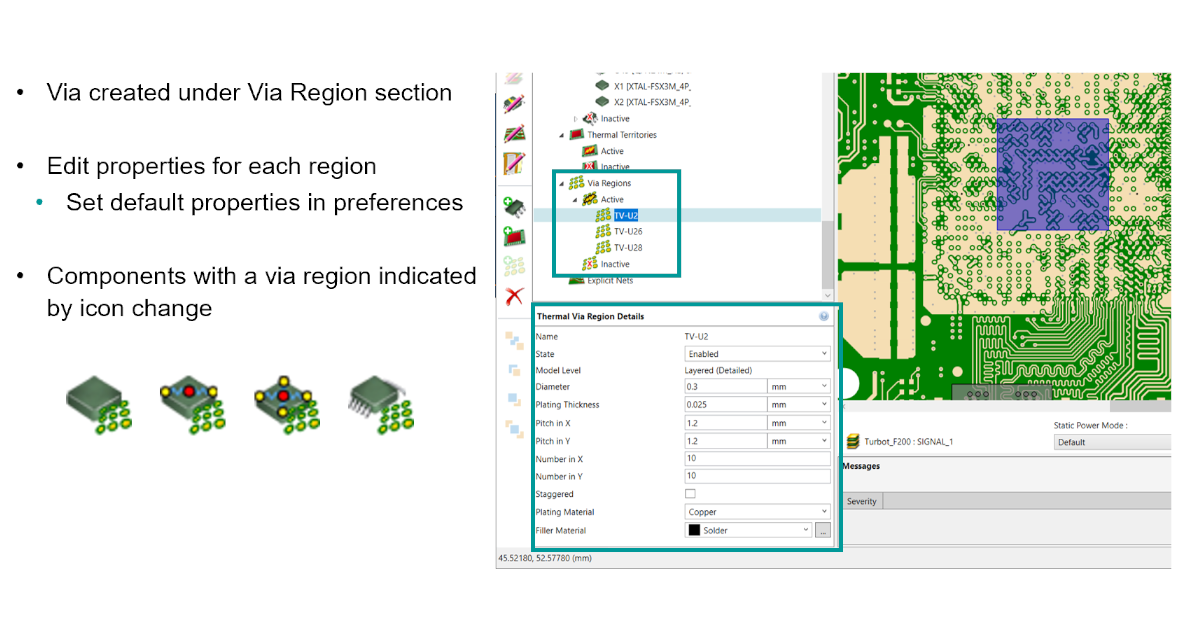Collapse the Via Regions tree node
The image size is (1200, 628).
(561, 183)
